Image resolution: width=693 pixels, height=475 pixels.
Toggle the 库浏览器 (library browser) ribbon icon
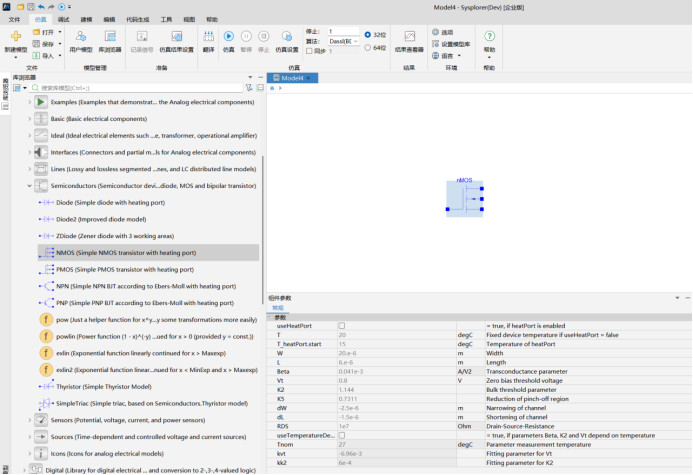coord(110,36)
